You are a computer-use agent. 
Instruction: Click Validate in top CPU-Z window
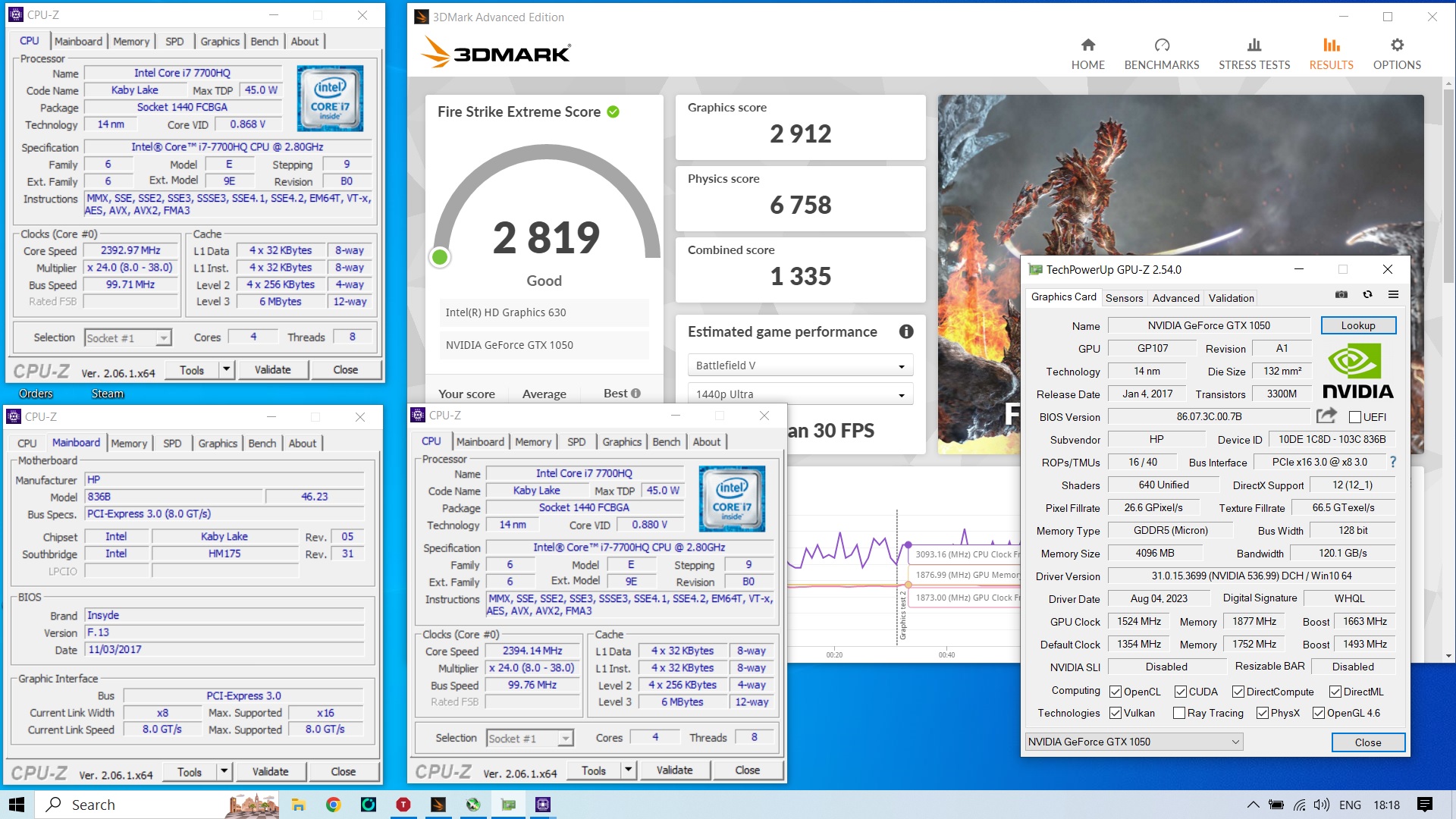[x=272, y=369]
